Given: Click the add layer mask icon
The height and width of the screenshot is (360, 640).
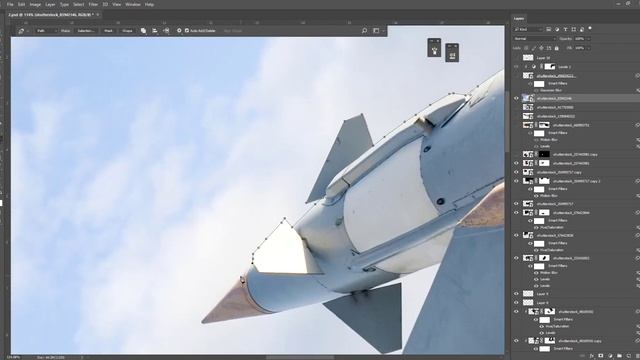Looking at the screenshot, I should coord(600,356).
